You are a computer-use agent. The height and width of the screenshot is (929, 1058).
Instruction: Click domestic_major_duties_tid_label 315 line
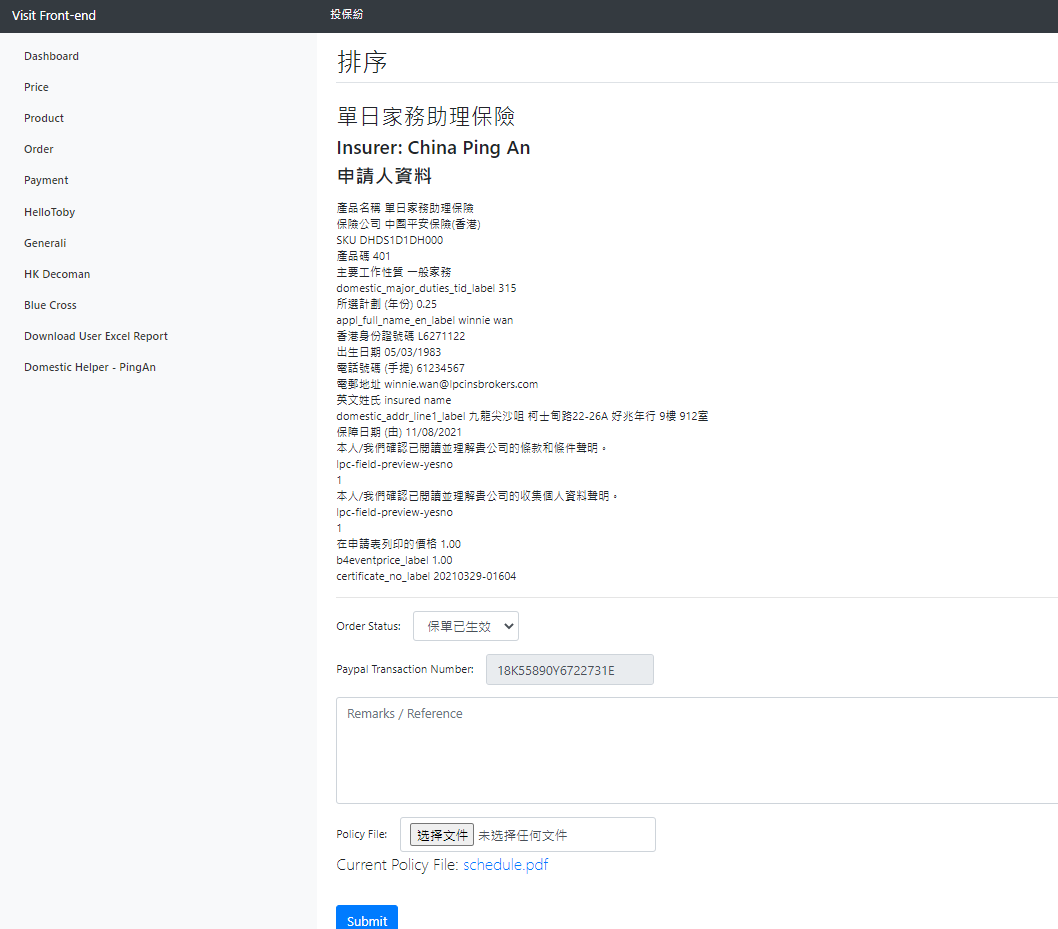426,288
